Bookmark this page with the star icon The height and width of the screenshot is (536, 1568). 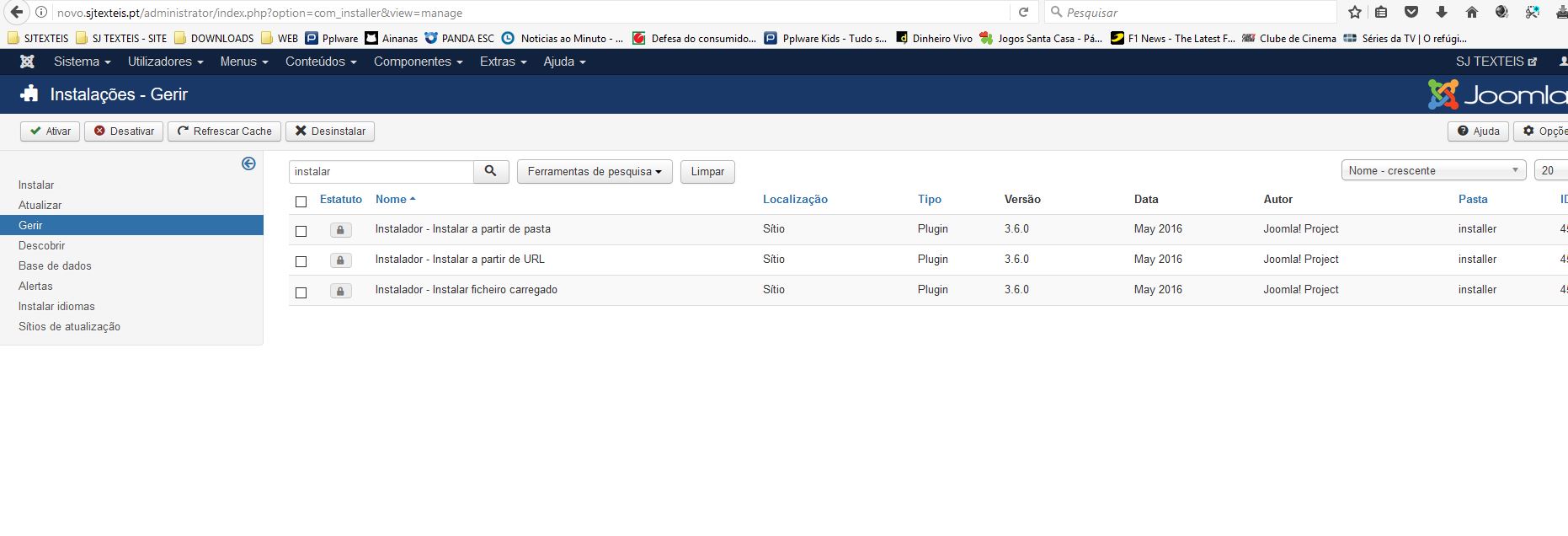click(1355, 13)
